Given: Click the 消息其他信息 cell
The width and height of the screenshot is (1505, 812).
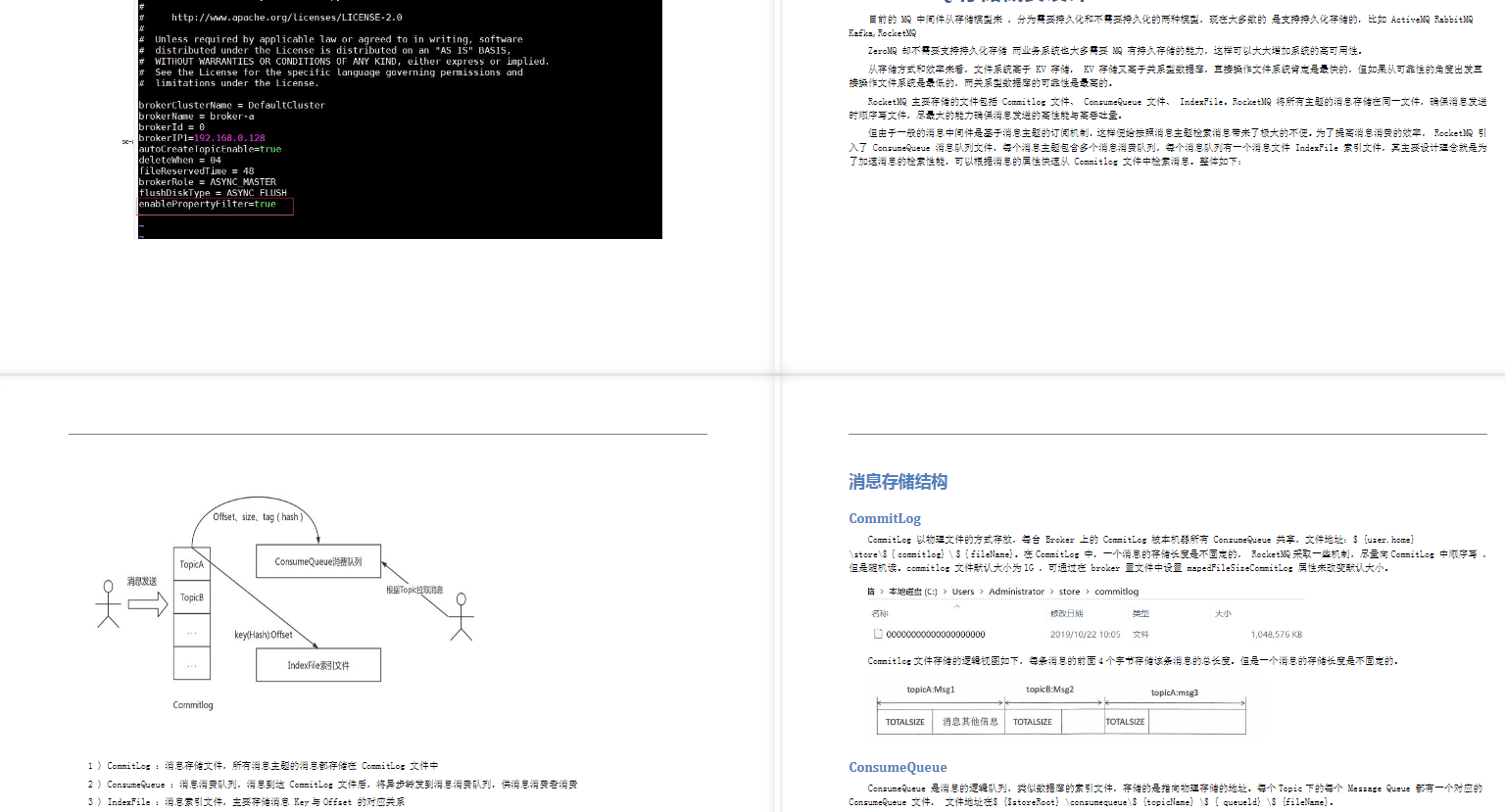Looking at the screenshot, I should [970, 722].
